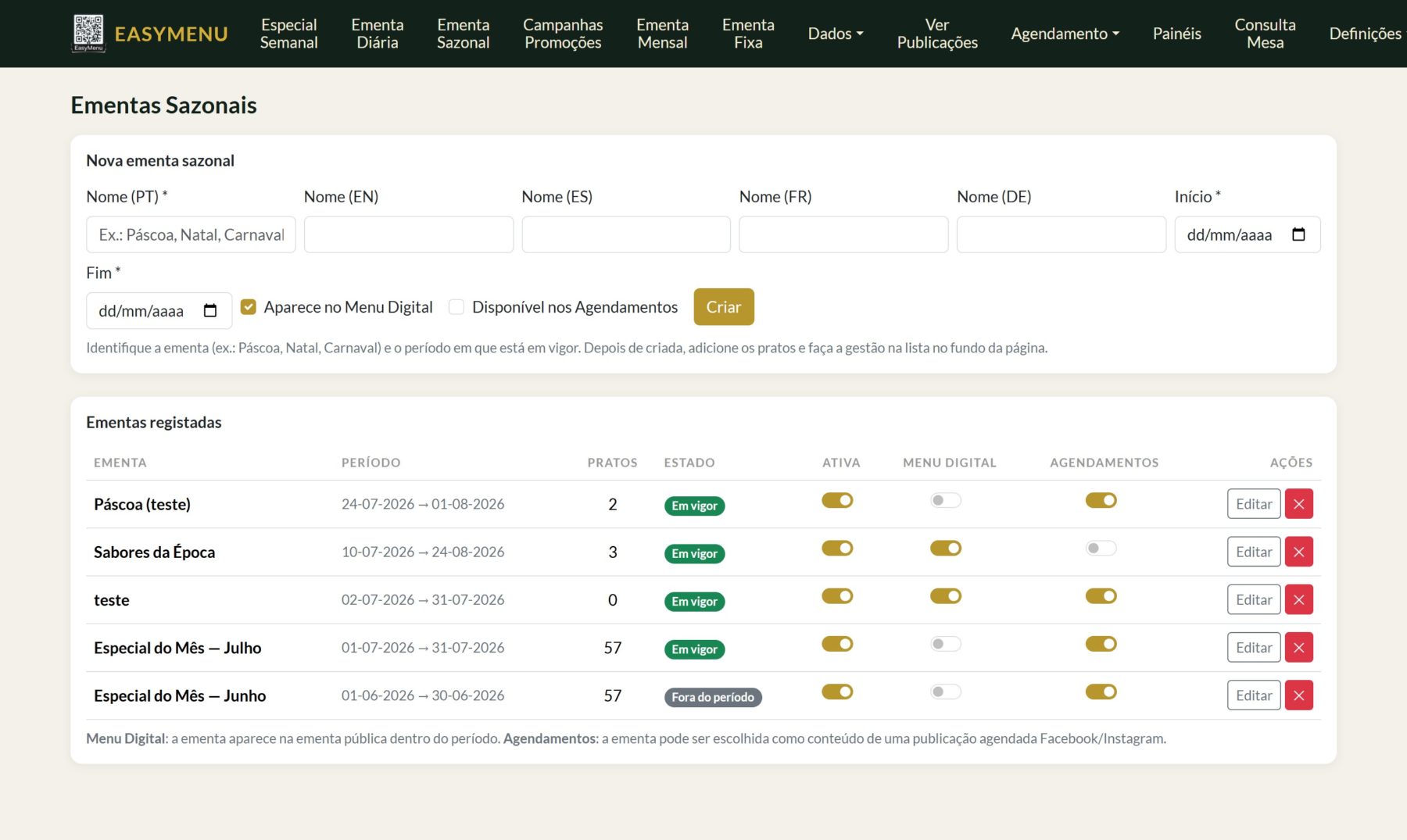Edit the teste ementa

(x=1254, y=599)
